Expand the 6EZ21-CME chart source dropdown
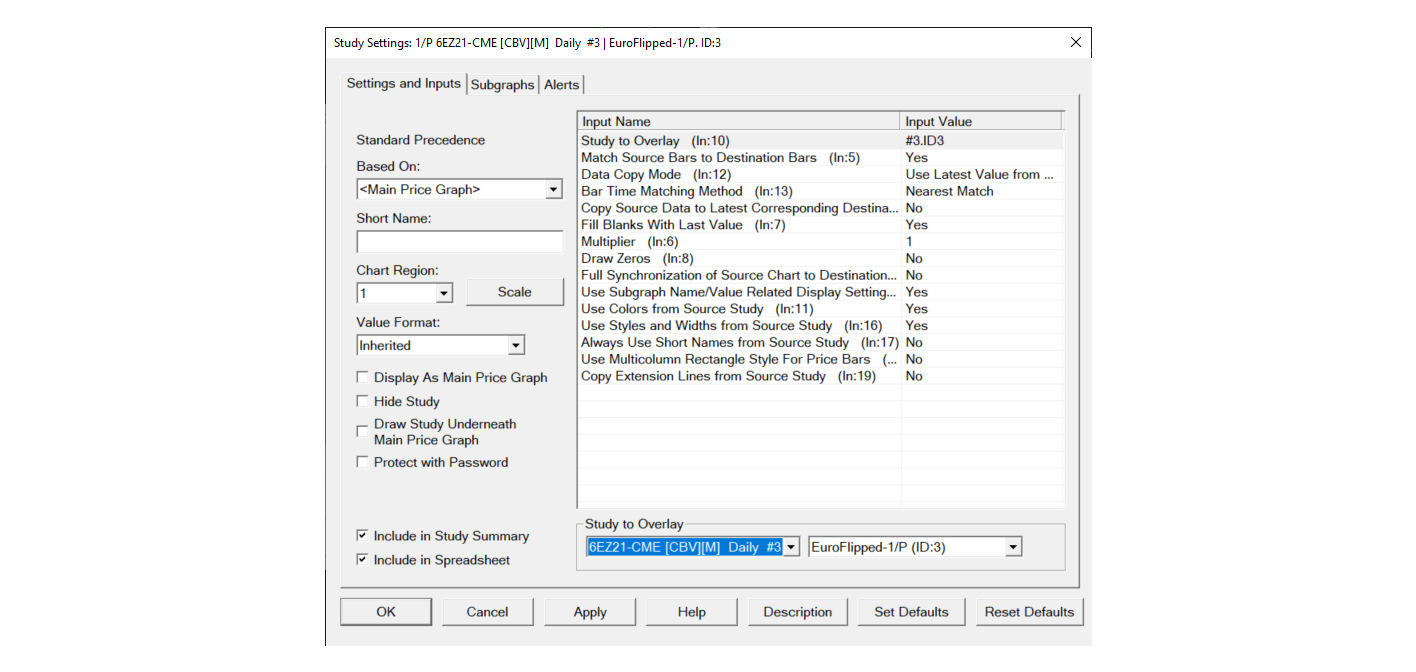1416x672 pixels. coord(790,547)
